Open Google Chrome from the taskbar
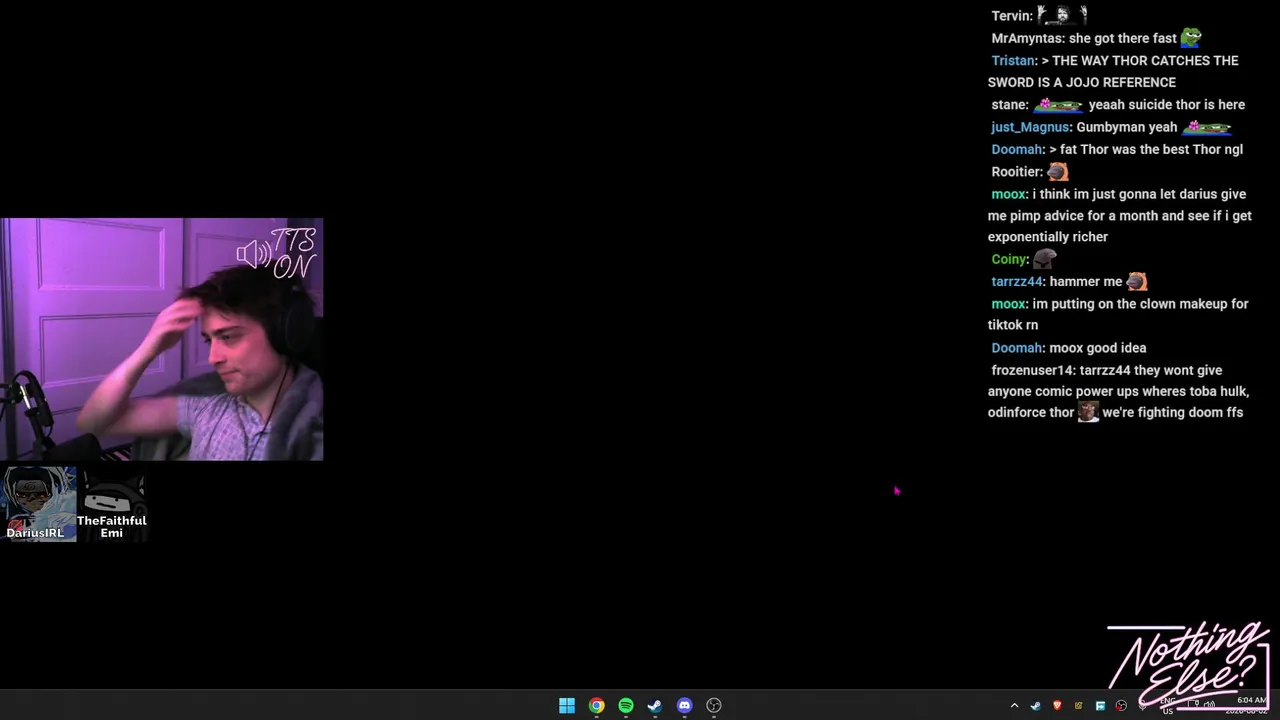The height and width of the screenshot is (720, 1280). [596, 705]
